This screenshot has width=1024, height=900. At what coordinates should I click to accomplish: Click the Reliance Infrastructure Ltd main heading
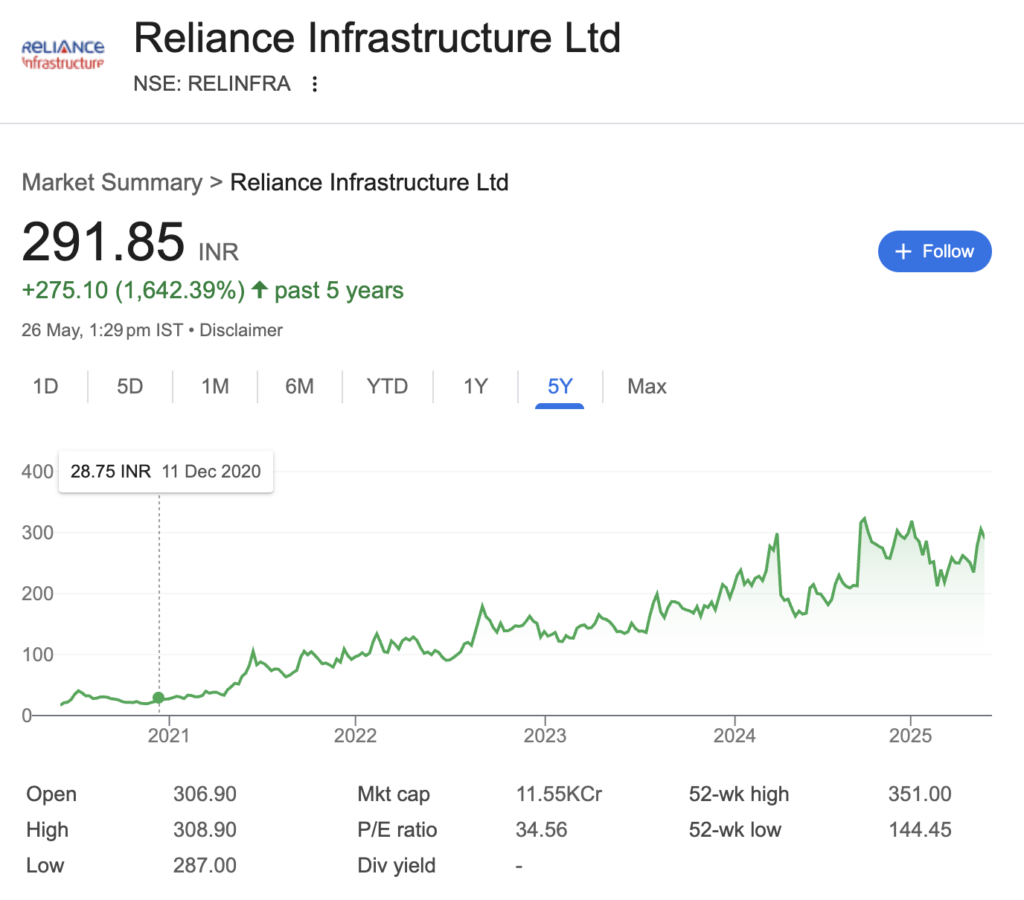pyautogui.click(x=377, y=38)
